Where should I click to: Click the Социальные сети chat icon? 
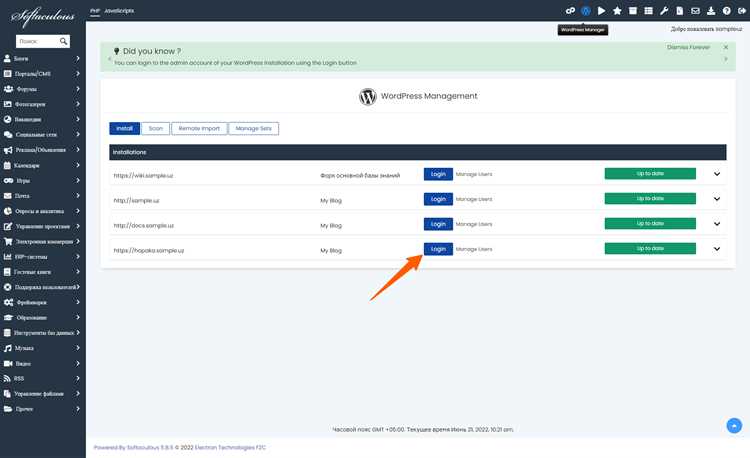tap(8, 134)
